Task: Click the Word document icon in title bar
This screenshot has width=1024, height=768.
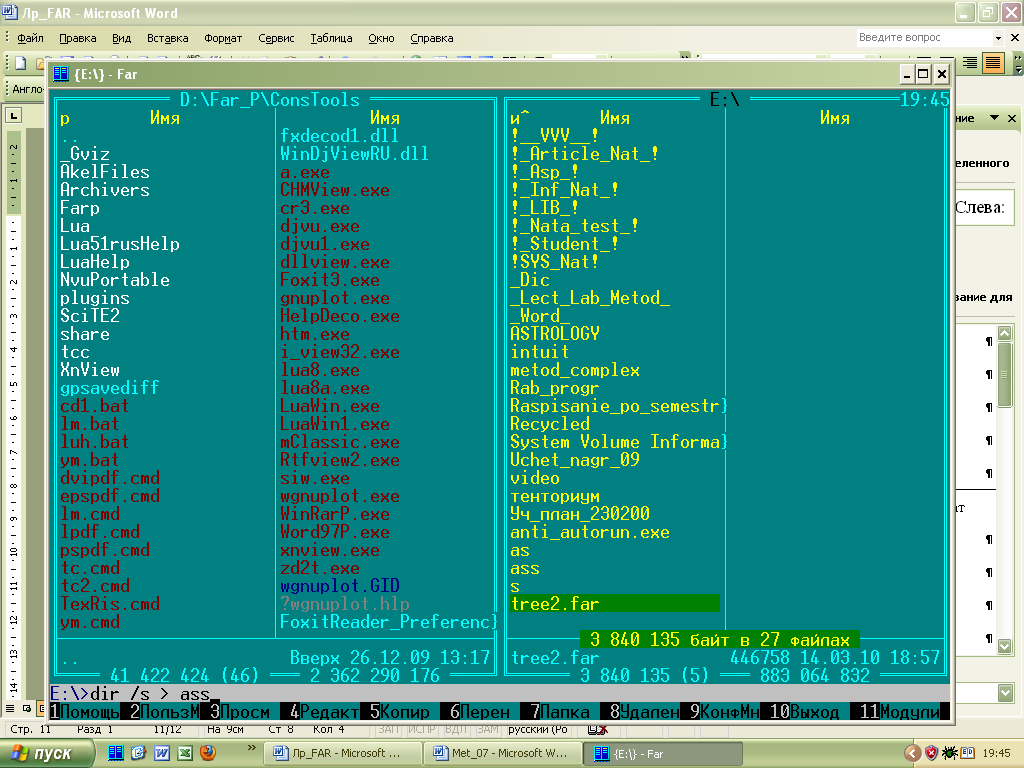Action: [9, 12]
